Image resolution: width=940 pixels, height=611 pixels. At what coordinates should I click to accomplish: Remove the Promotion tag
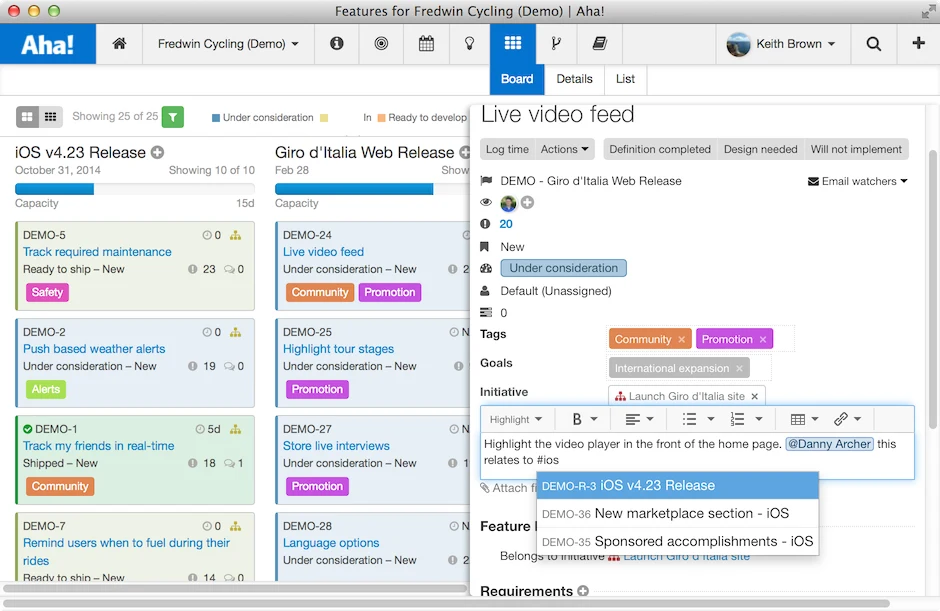pos(763,339)
